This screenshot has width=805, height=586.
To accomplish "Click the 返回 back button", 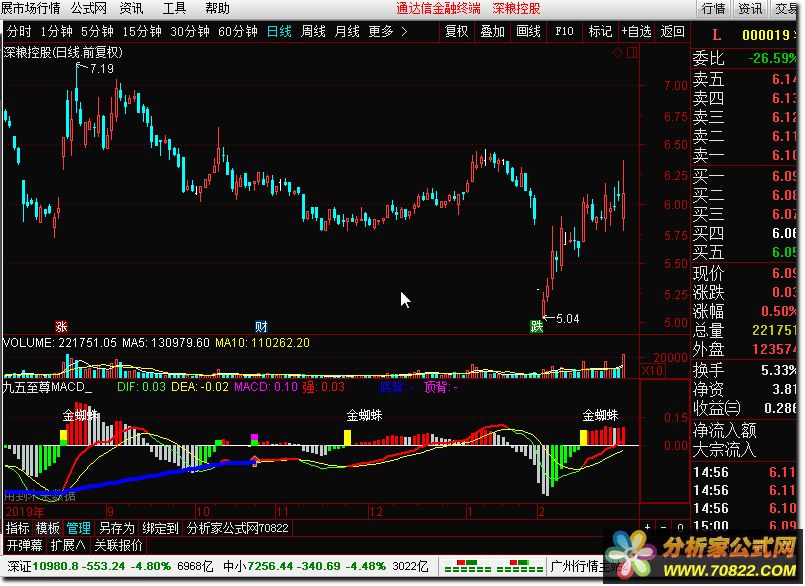I will (672, 31).
